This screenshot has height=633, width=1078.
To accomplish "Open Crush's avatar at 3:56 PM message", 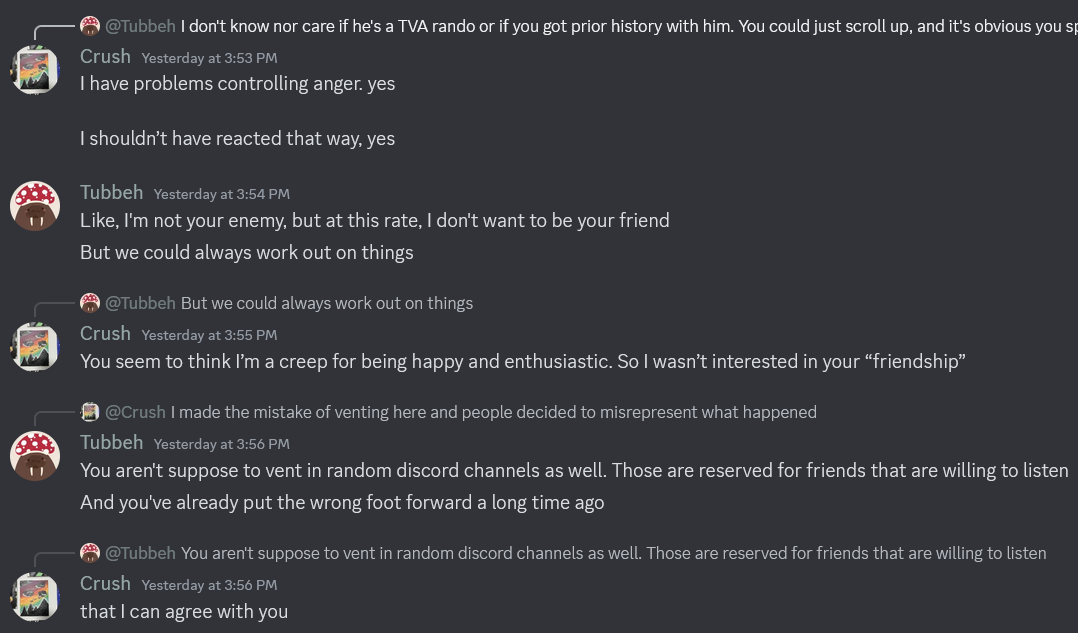I will click(35, 597).
